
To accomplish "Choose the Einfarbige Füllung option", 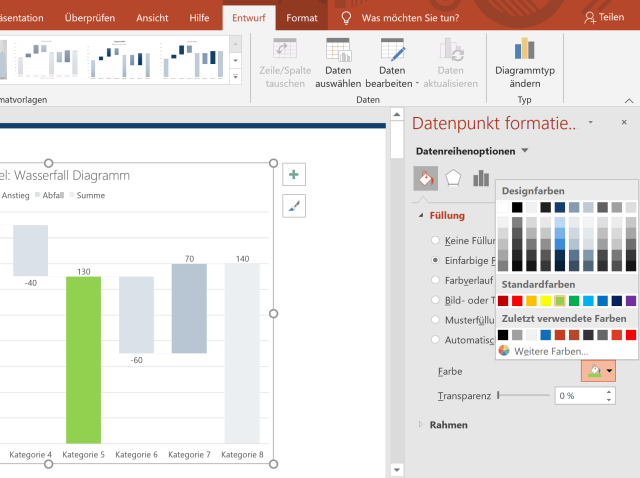I will coord(434,259).
